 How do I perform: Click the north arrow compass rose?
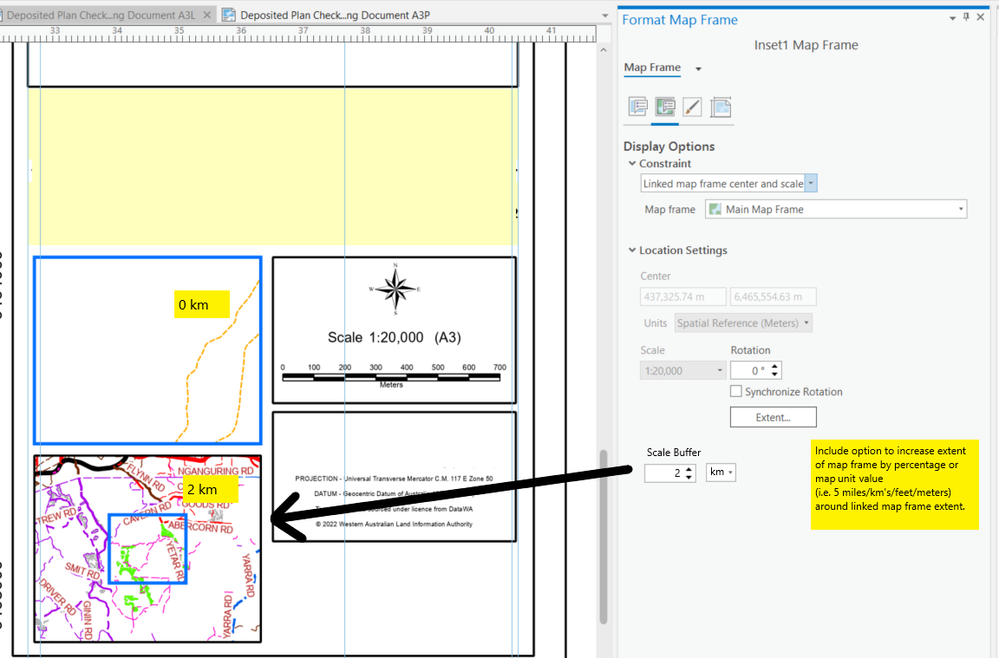pos(396,289)
